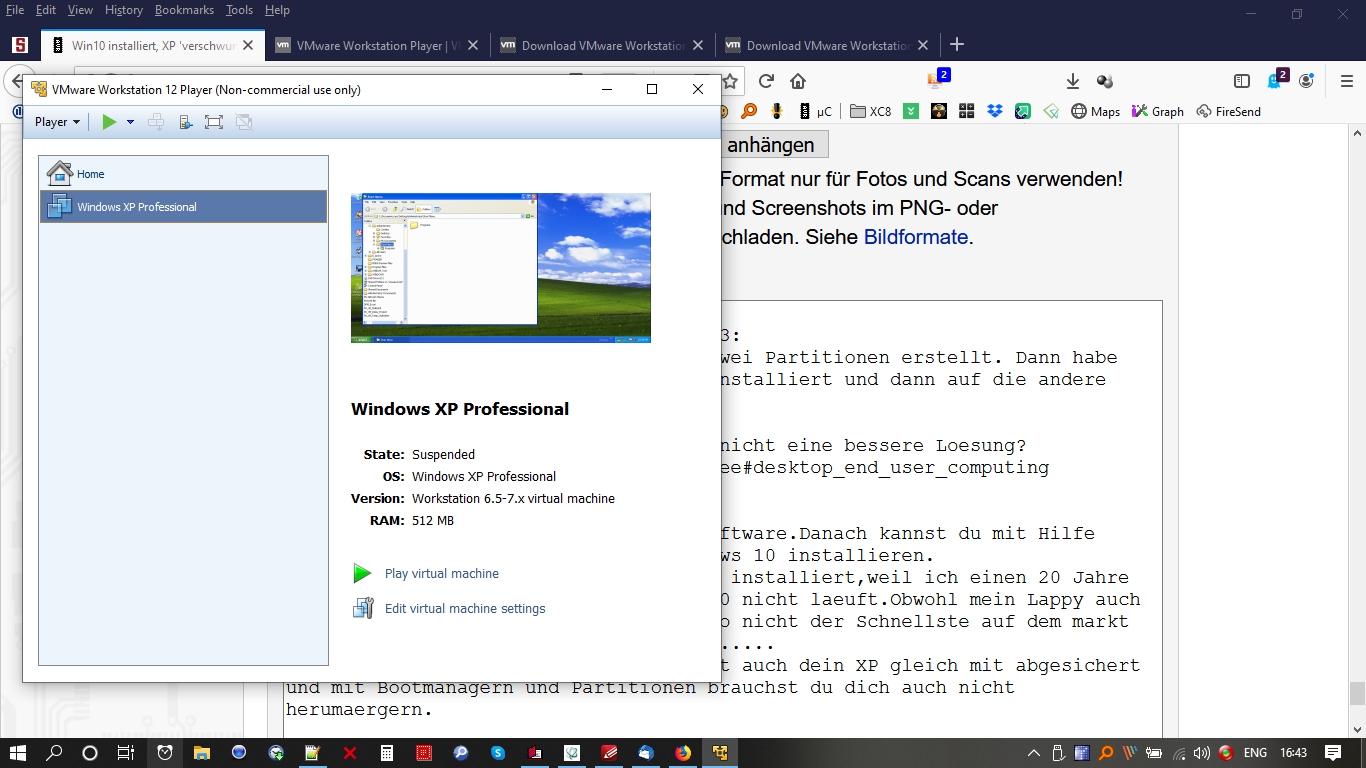Click the taskbar clock showing 16:43
The width and height of the screenshot is (1366, 768).
pyautogui.click(x=1294, y=753)
